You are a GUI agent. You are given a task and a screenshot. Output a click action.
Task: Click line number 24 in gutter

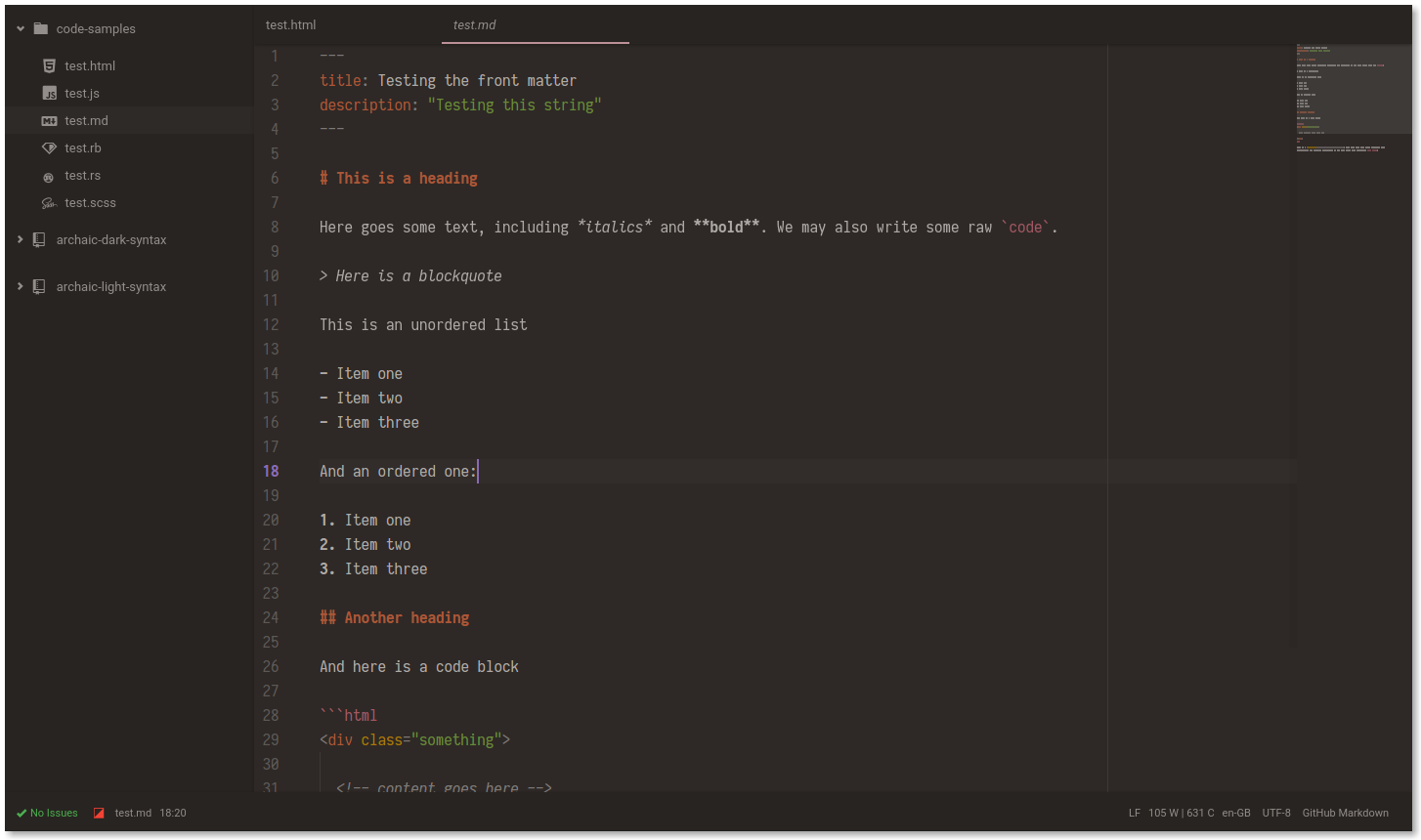[x=271, y=617]
